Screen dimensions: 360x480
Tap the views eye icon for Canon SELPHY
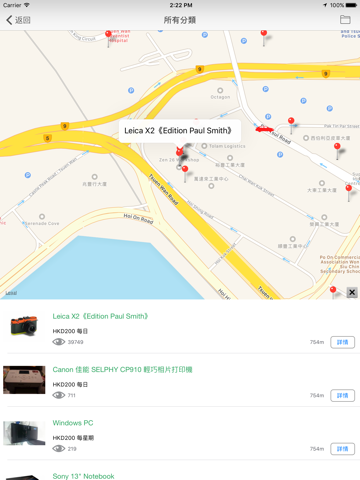tap(59, 395)
